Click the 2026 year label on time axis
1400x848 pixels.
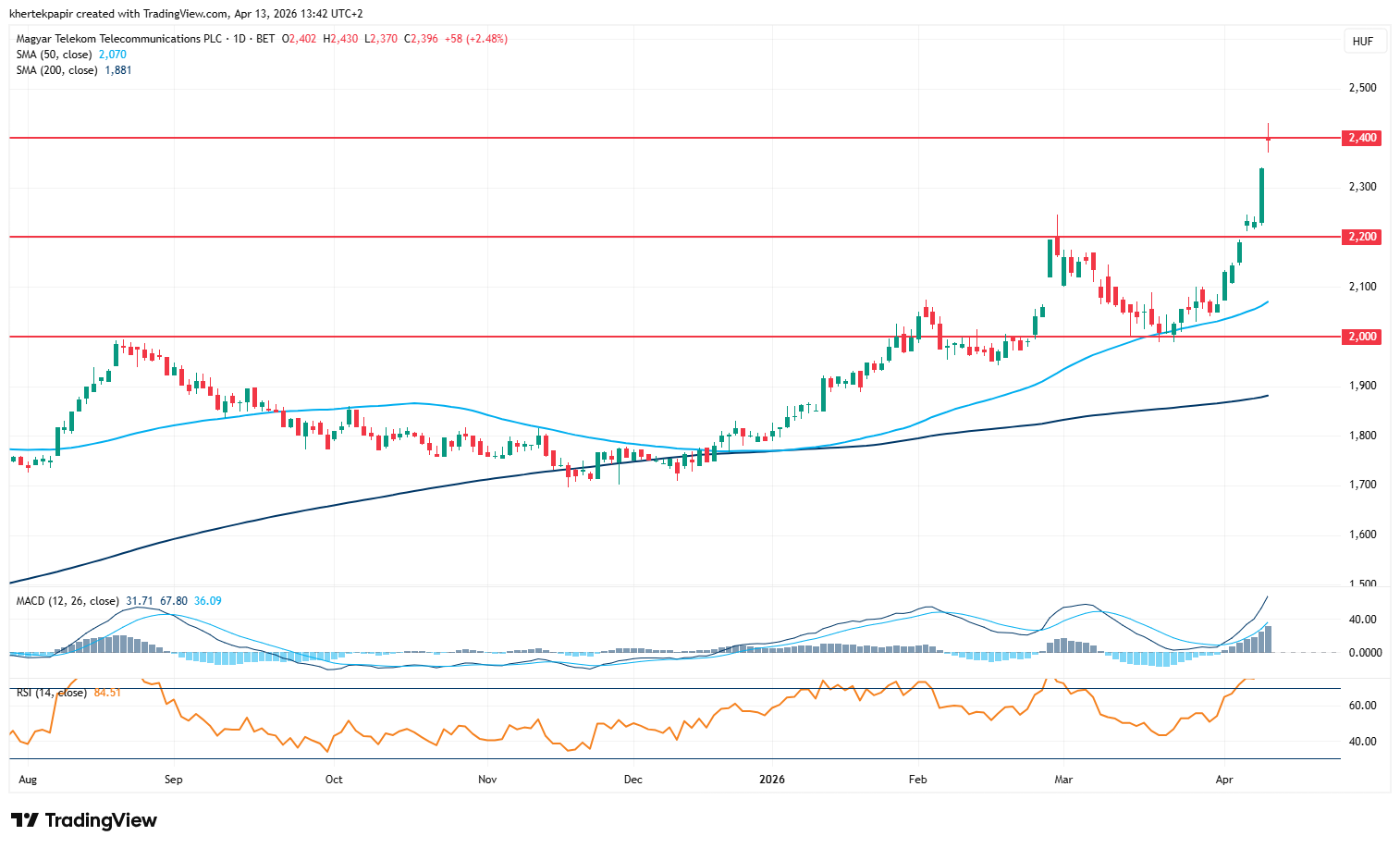click(x=771, y=780)
